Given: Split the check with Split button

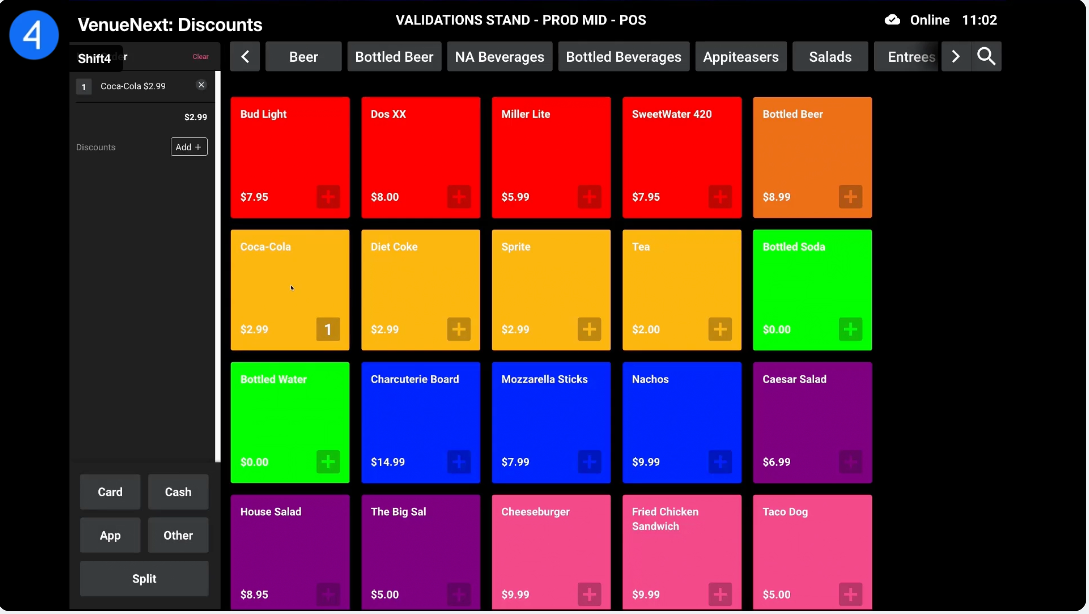Looking at the screenshot, I should (144, 579).
